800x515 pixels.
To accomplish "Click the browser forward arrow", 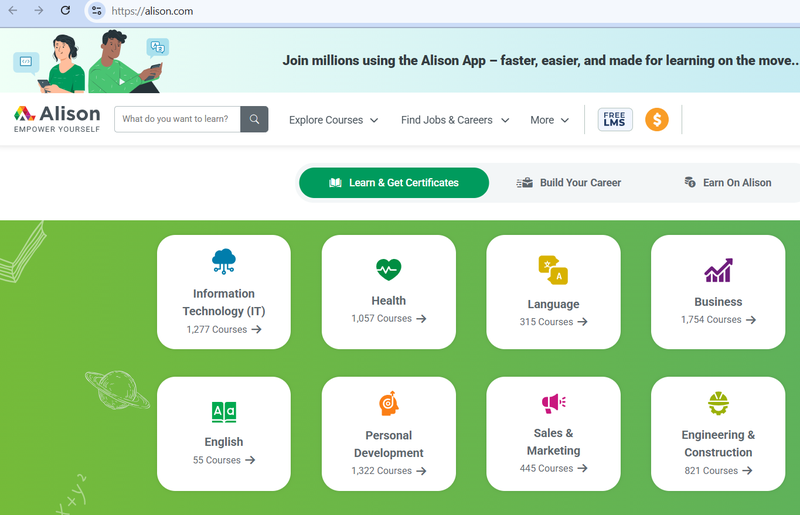I will 39,11.
